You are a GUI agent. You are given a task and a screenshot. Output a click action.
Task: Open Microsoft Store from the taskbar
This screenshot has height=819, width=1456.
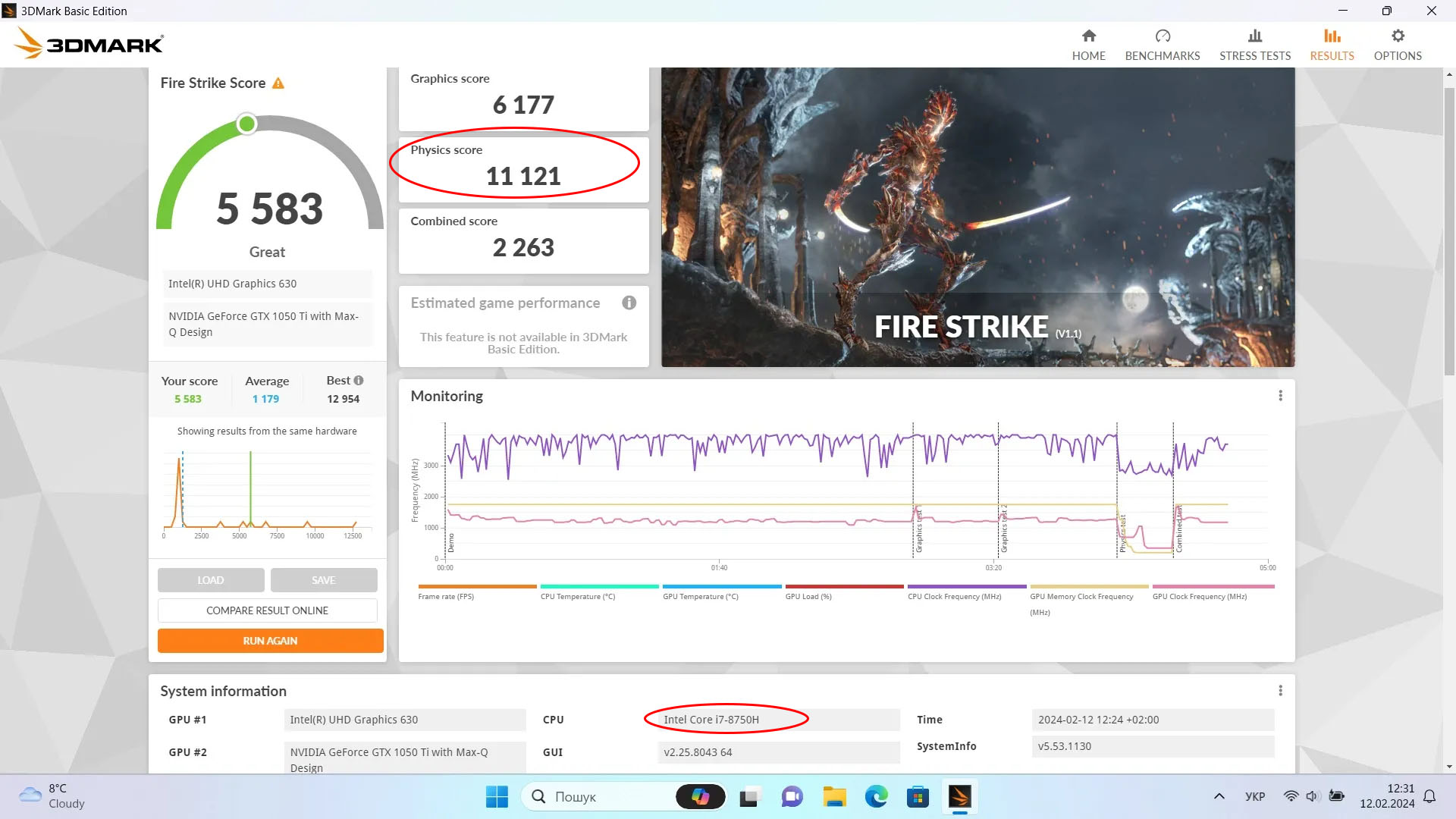pyautogui.click(x=918, y=796)
